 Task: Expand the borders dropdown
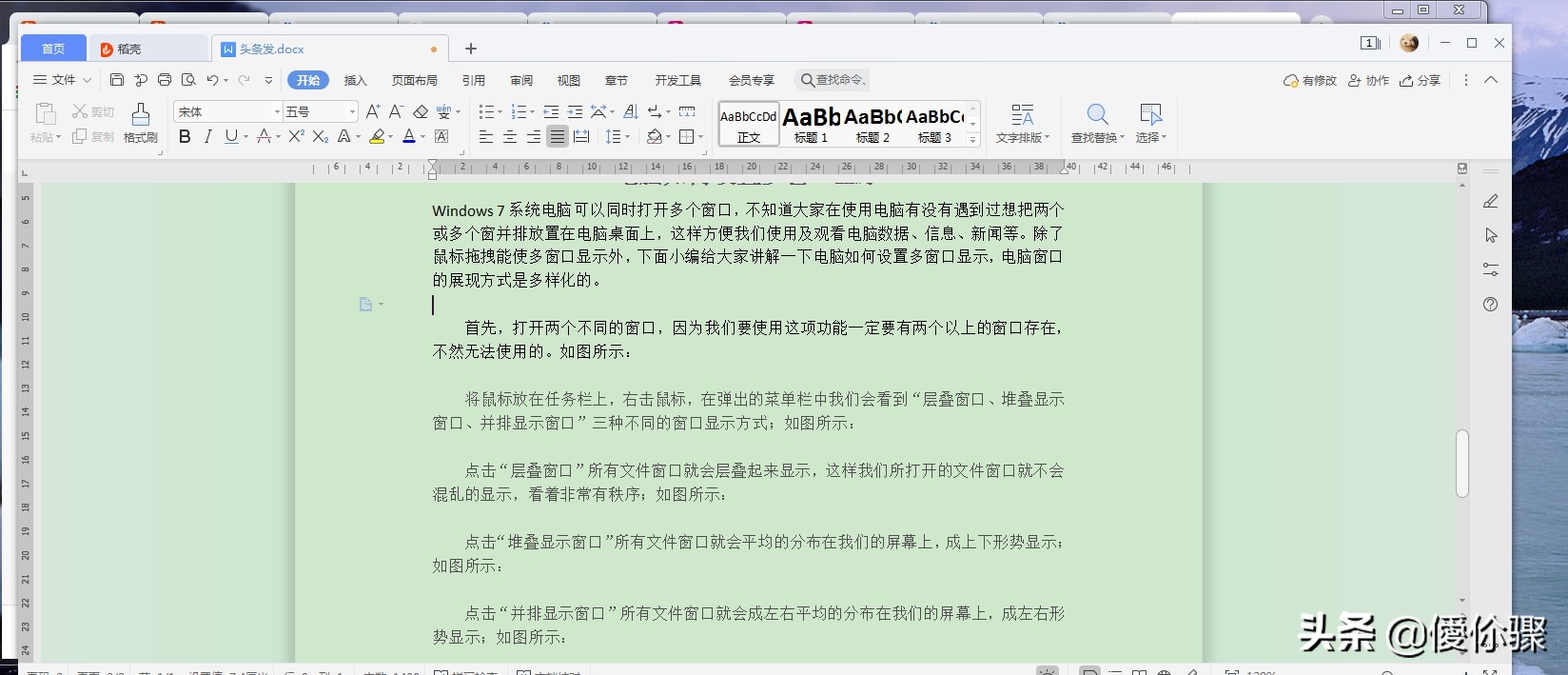coord(700,137)
